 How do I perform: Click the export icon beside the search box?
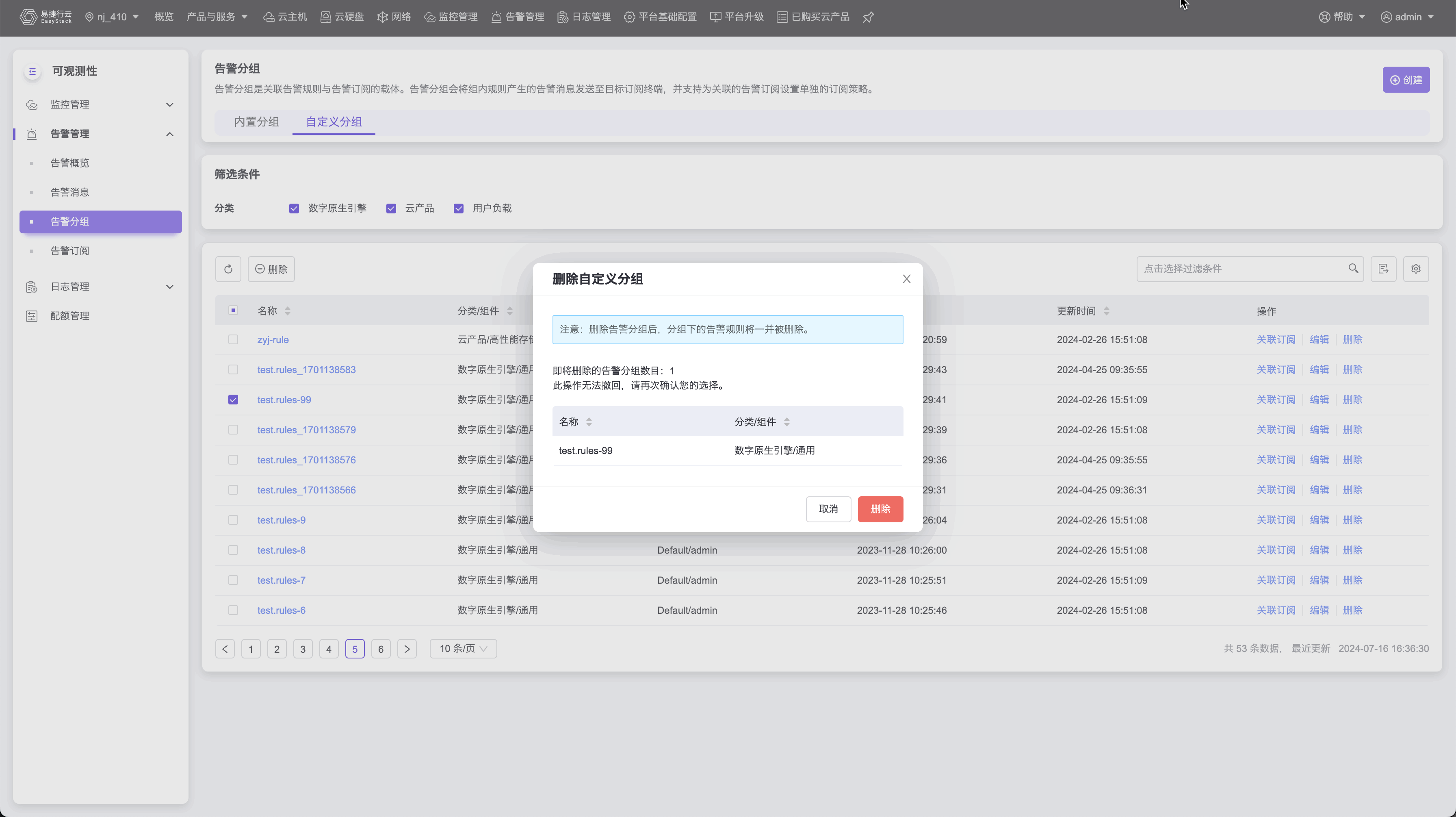[1383, 269]
